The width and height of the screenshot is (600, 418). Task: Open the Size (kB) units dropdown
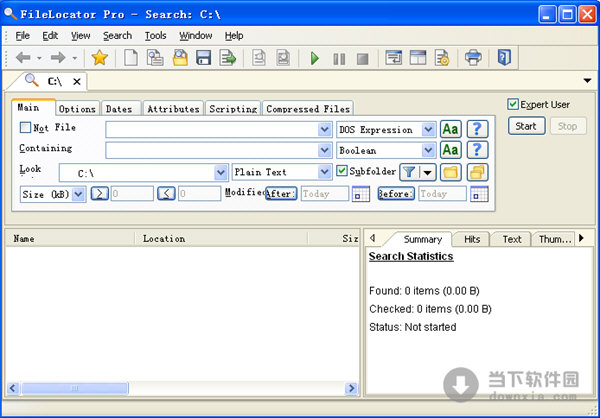78,194
